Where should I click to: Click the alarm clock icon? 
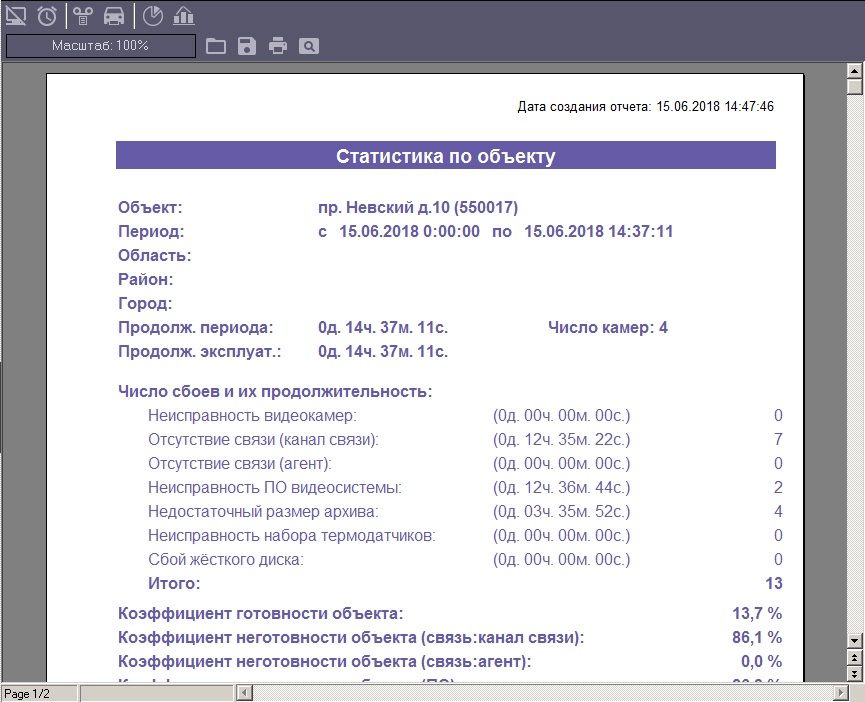[x=47, y=15]
